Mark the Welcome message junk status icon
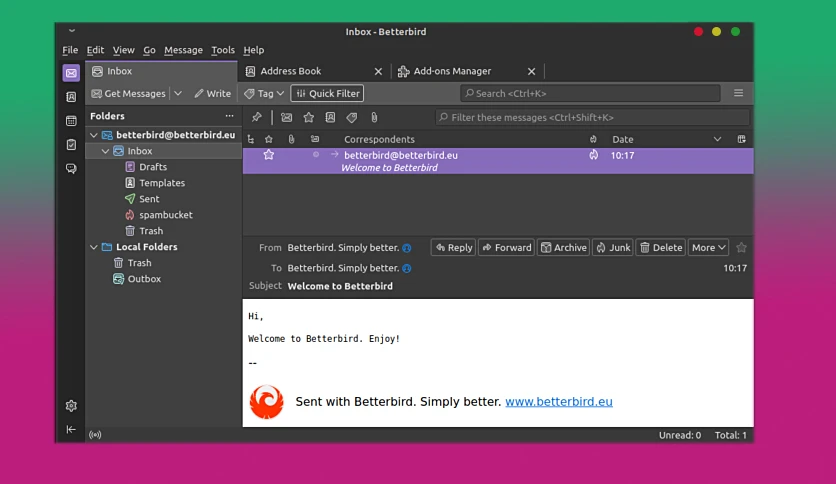 pyautogui.click(x=593, y=155)
